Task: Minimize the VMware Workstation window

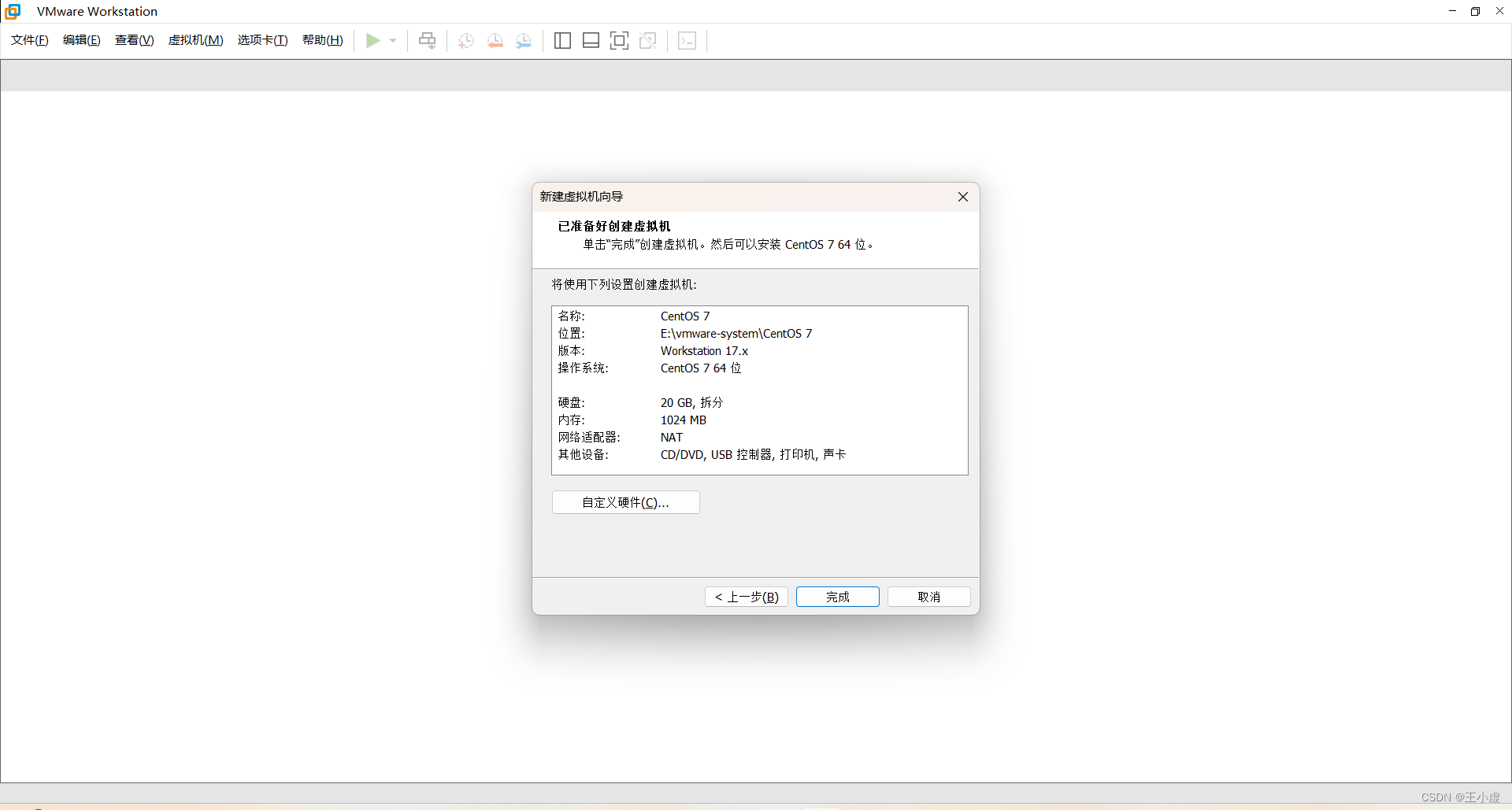Action: click(x=1452, y=11)
